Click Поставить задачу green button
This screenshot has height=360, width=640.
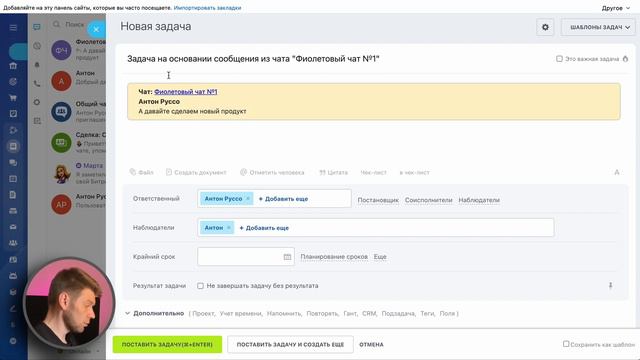pos(167,344)
